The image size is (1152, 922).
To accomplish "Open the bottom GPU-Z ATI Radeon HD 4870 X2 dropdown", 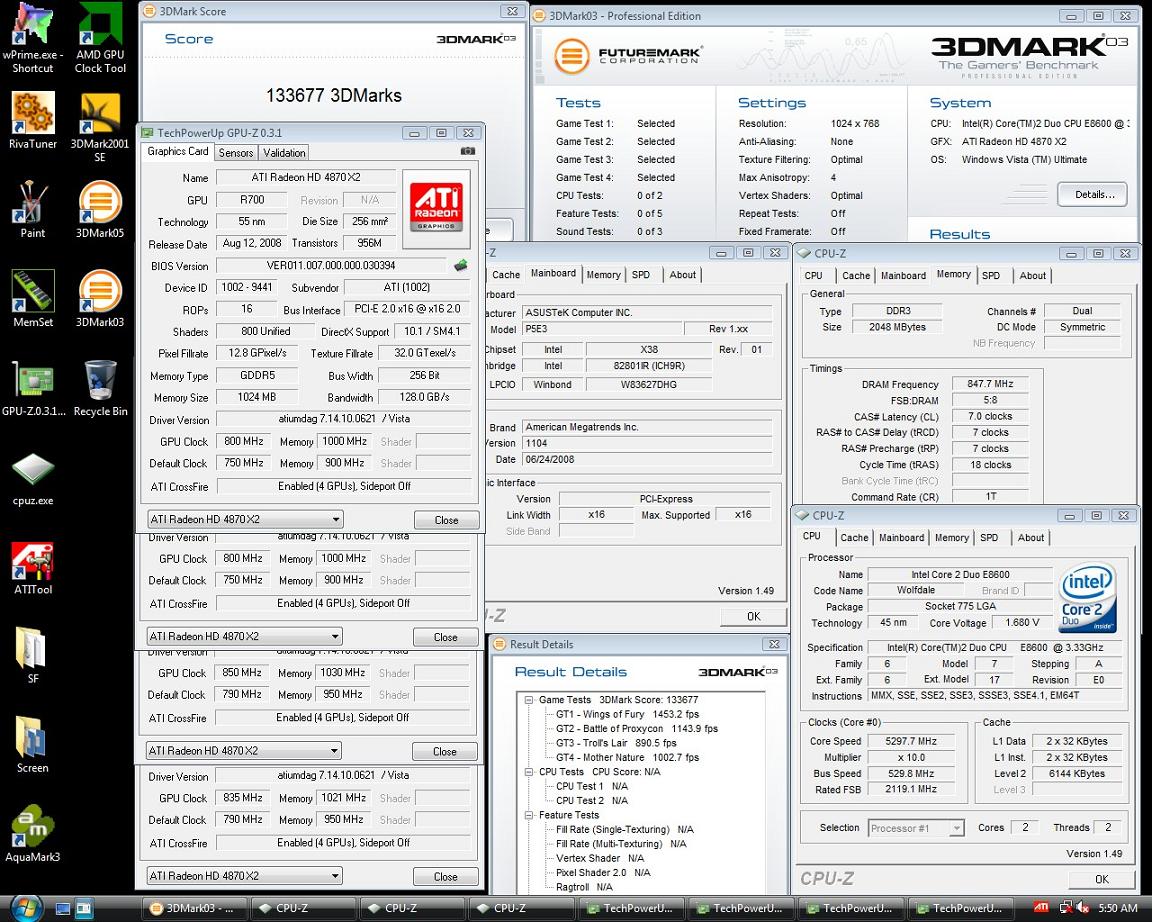I will (244, 876).
